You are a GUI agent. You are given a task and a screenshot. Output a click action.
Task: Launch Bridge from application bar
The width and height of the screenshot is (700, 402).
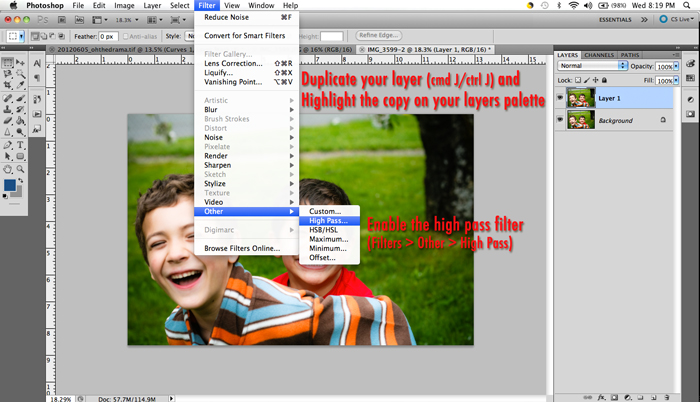62,20
